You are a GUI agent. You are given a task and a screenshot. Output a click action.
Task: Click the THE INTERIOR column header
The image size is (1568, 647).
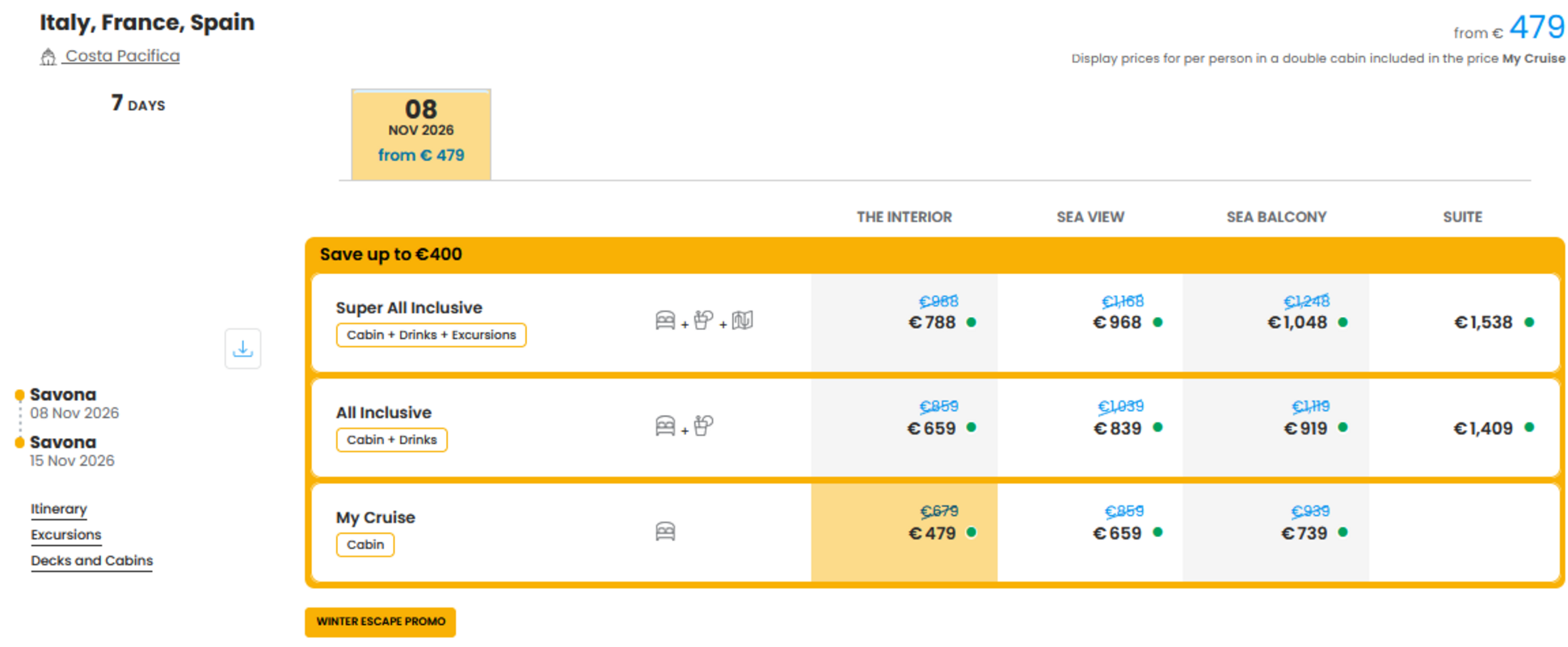coord(904,217)
